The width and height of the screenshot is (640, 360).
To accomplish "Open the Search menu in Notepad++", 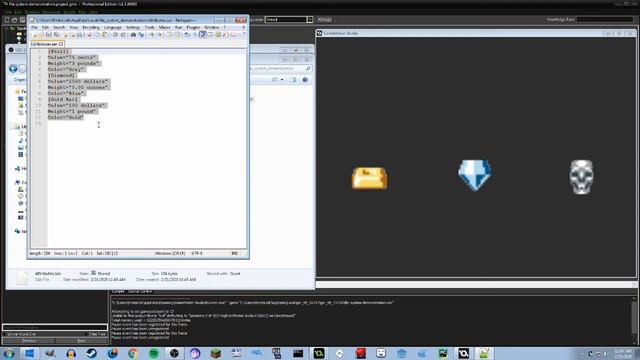I will [59, 27].
